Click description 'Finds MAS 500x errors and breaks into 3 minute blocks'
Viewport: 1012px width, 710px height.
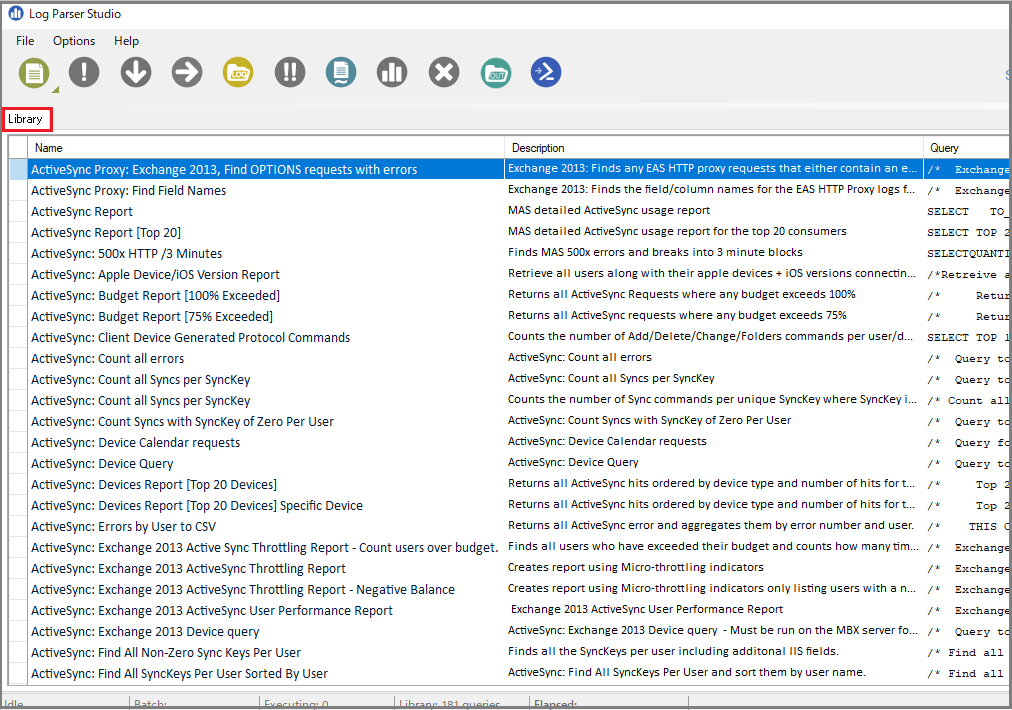pos(655,252)
